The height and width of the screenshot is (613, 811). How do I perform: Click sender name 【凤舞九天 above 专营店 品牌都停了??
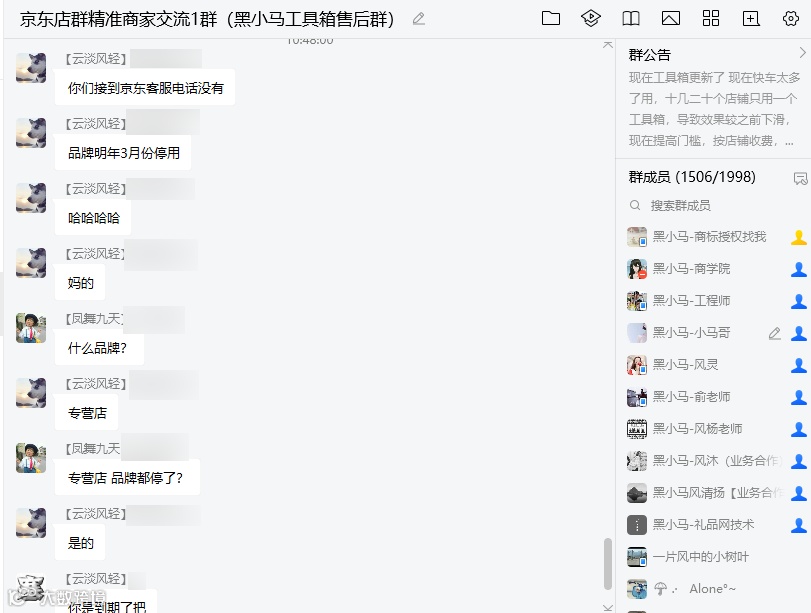pyautogui.click(x=93, y=448)
